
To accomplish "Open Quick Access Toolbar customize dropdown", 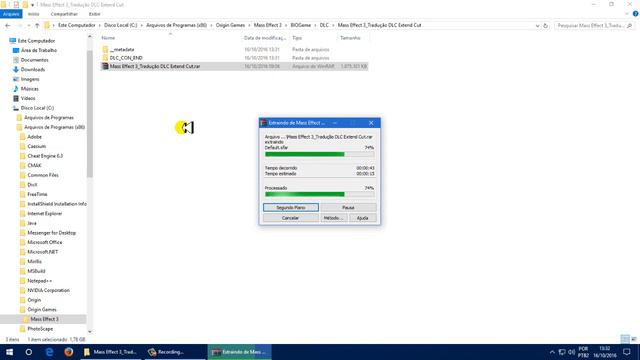I will 32,5.
